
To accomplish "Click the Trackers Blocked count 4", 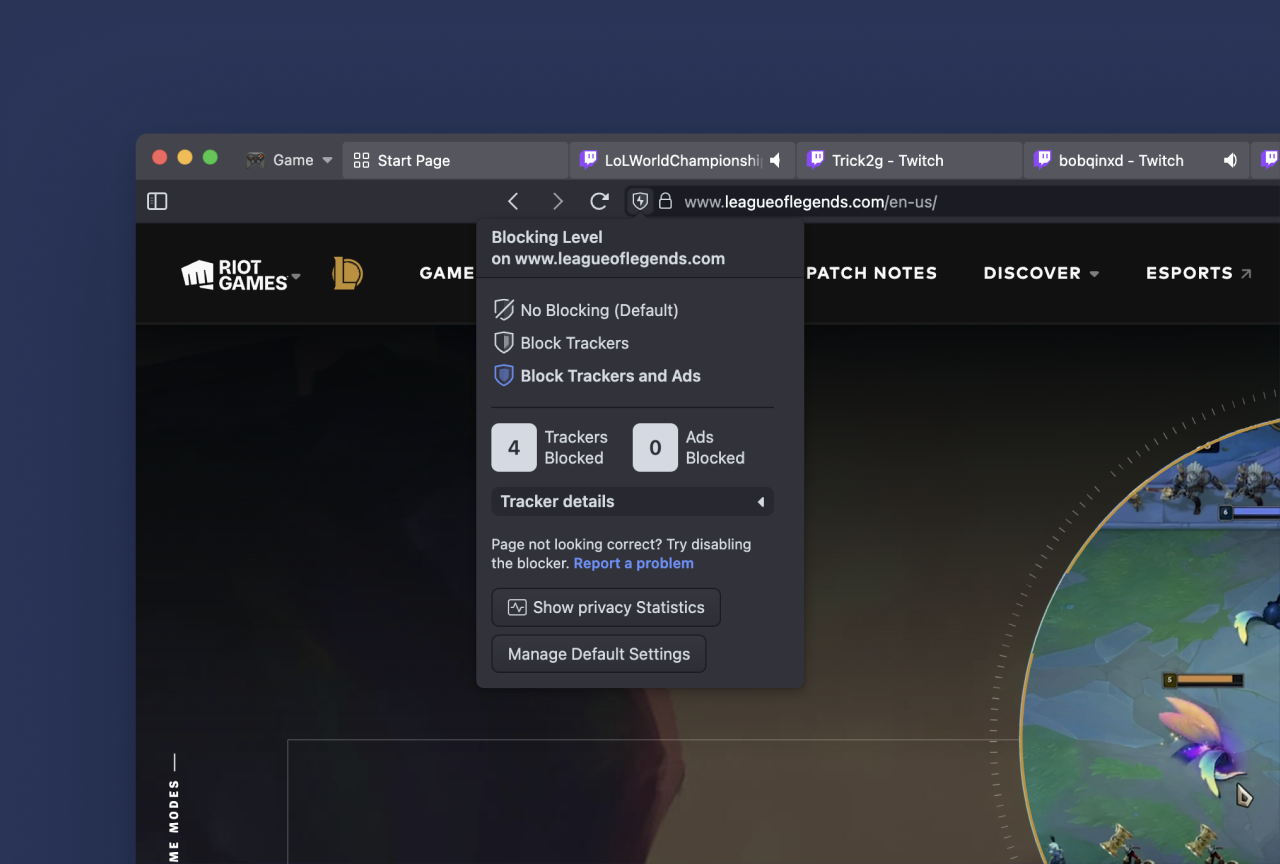I will point(514,448).
